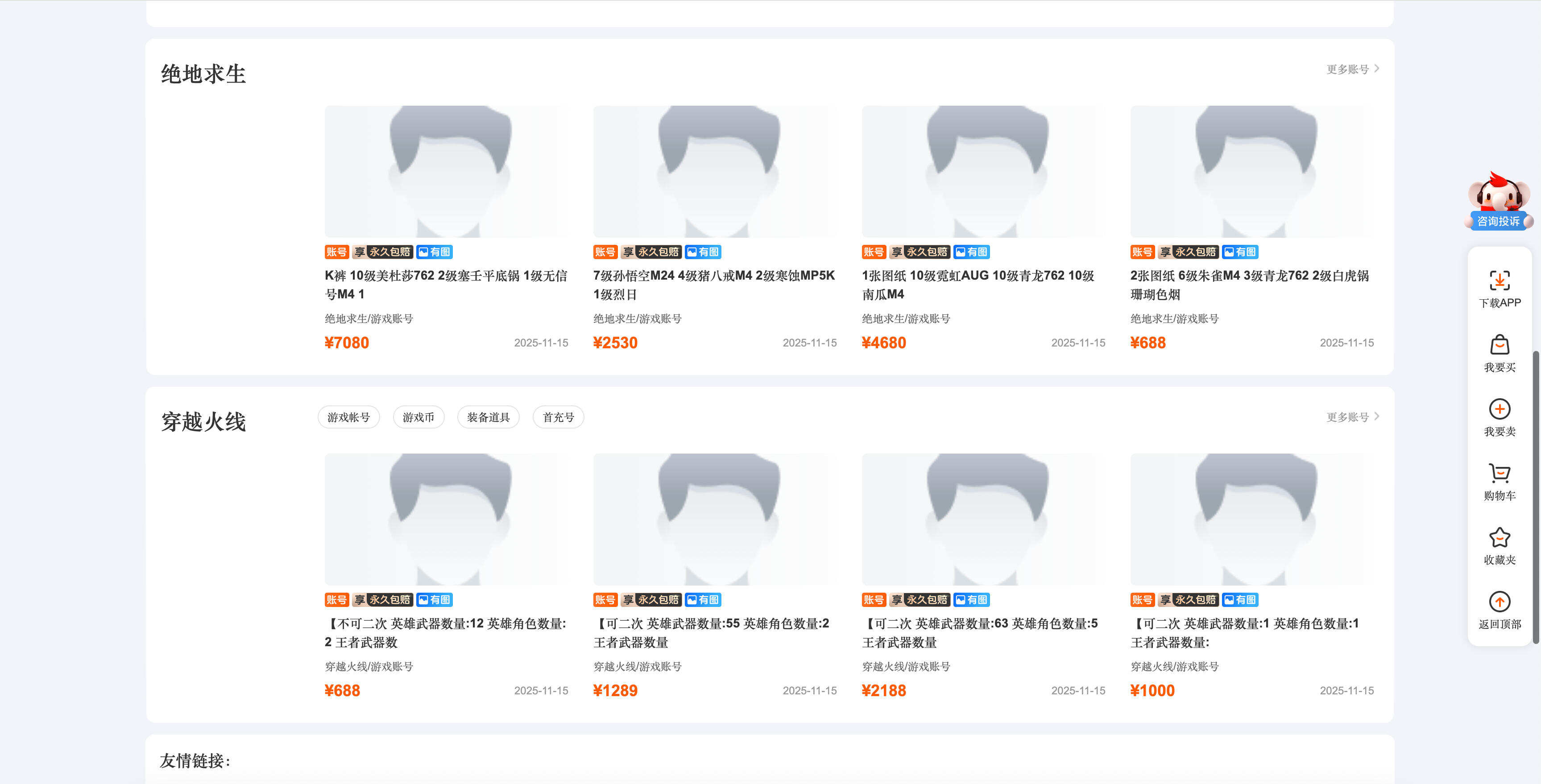Image resolution: width=1541 pixels, height=784 pixels.
Task: Click the 账号 badge on the ¥688 穿越火线 listing
Action: [337, 599]
